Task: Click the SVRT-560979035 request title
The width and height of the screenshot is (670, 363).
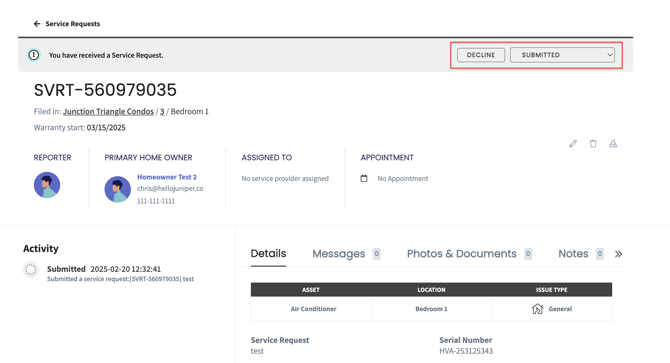Action: (x=105, y=90)
